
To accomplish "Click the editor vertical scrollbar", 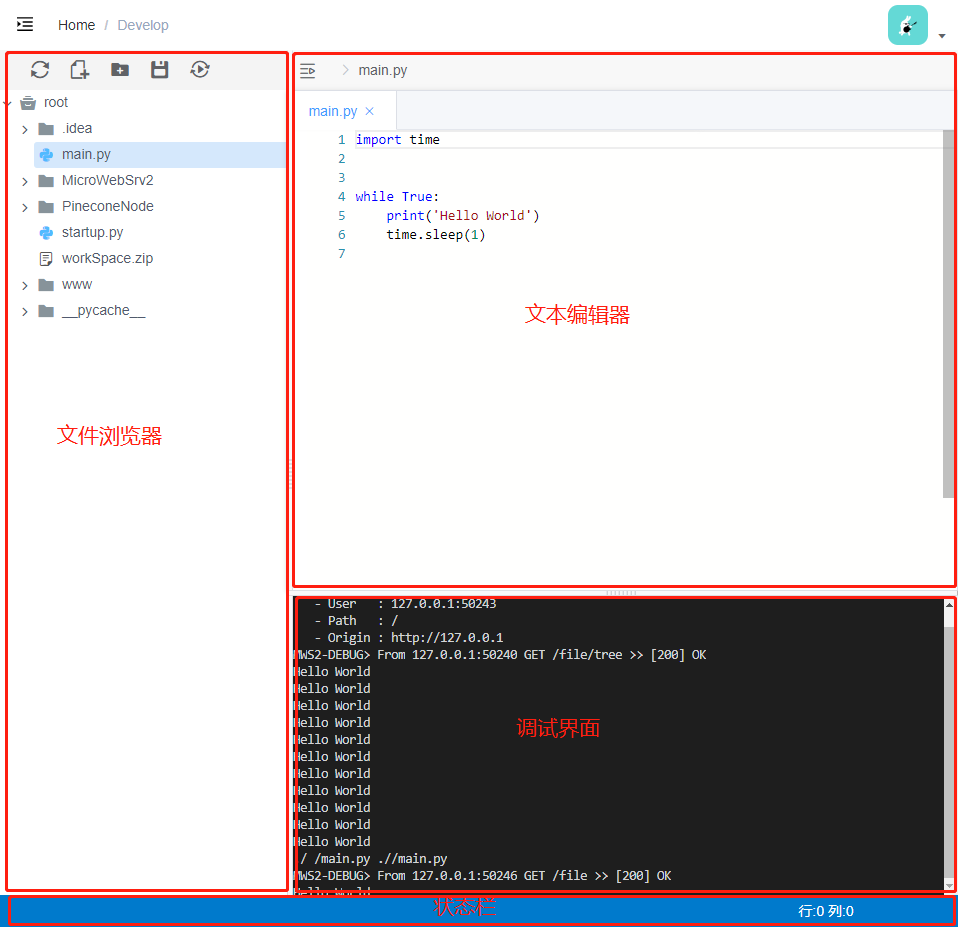I will click(948, 314).
